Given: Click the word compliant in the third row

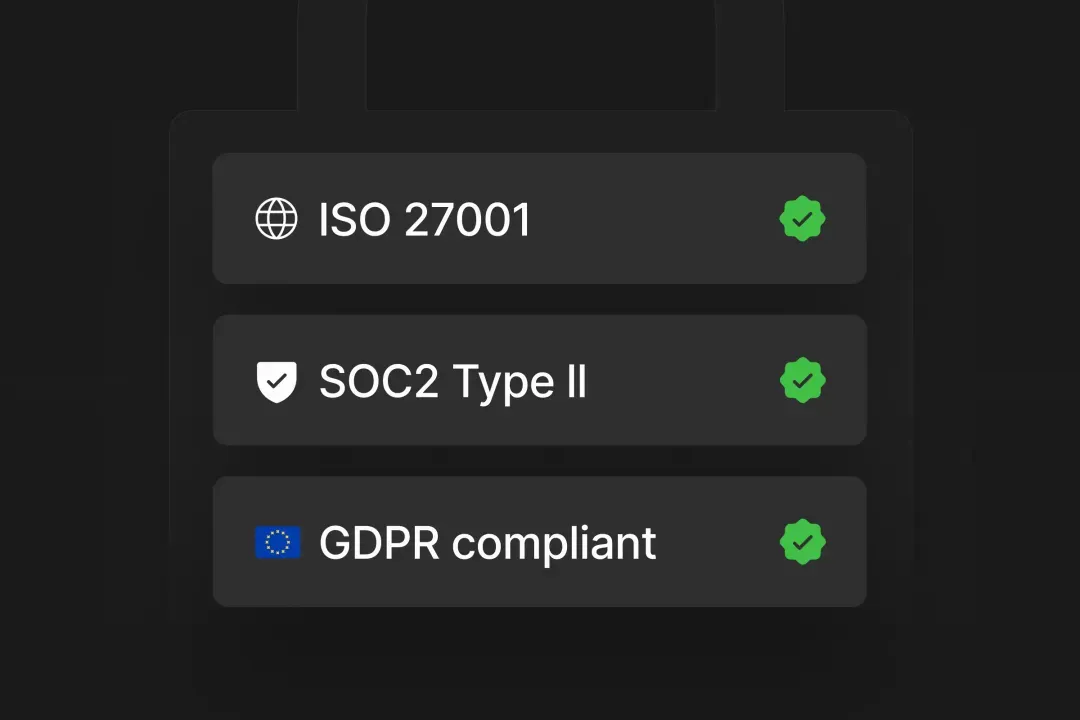Looking at the screenshot, I should [554, 544].
